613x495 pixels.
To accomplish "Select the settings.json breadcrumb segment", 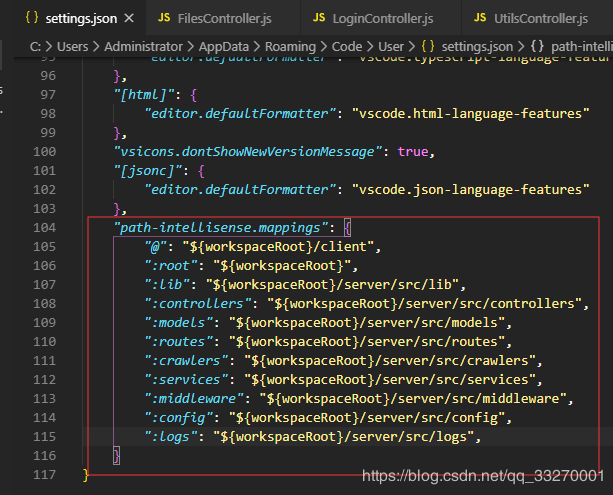I will pos(477,47).
